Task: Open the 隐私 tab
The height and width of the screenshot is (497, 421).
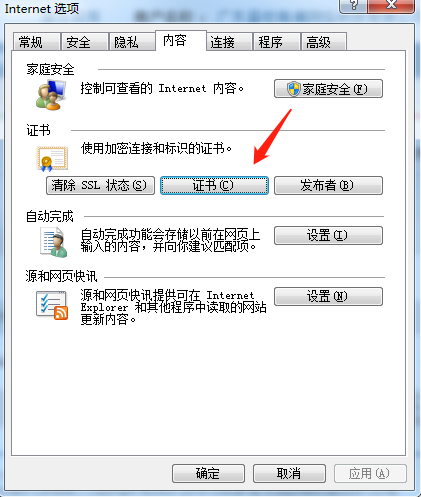Action: click(132, 42)
